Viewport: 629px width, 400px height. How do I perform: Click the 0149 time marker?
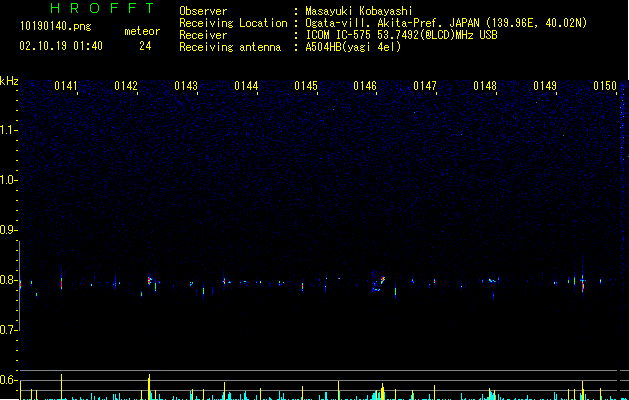[545, 86]
